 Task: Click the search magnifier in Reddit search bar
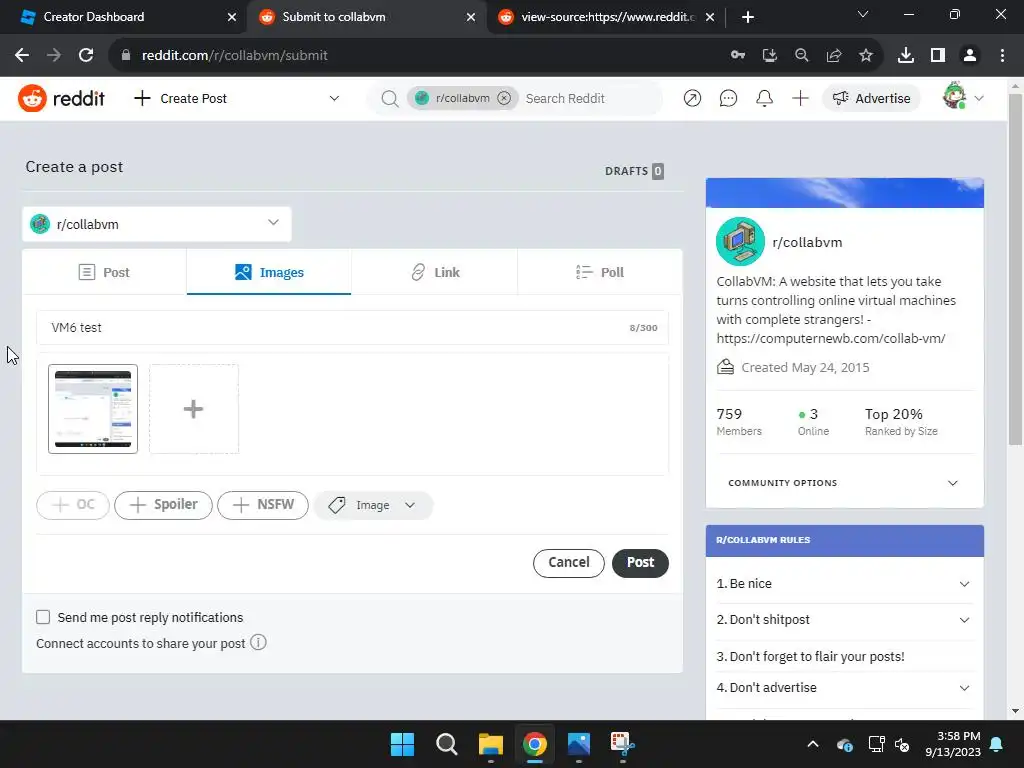pos(390,99)
